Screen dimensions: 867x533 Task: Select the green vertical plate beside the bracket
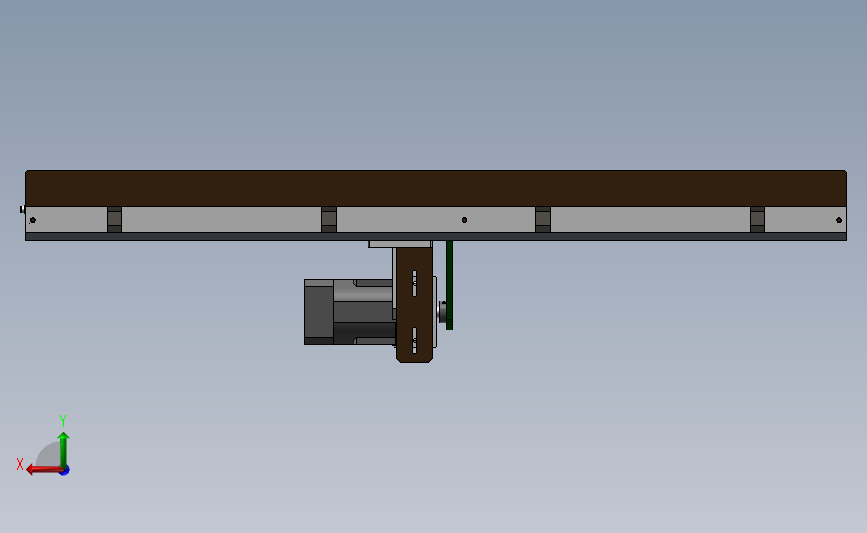450,285
